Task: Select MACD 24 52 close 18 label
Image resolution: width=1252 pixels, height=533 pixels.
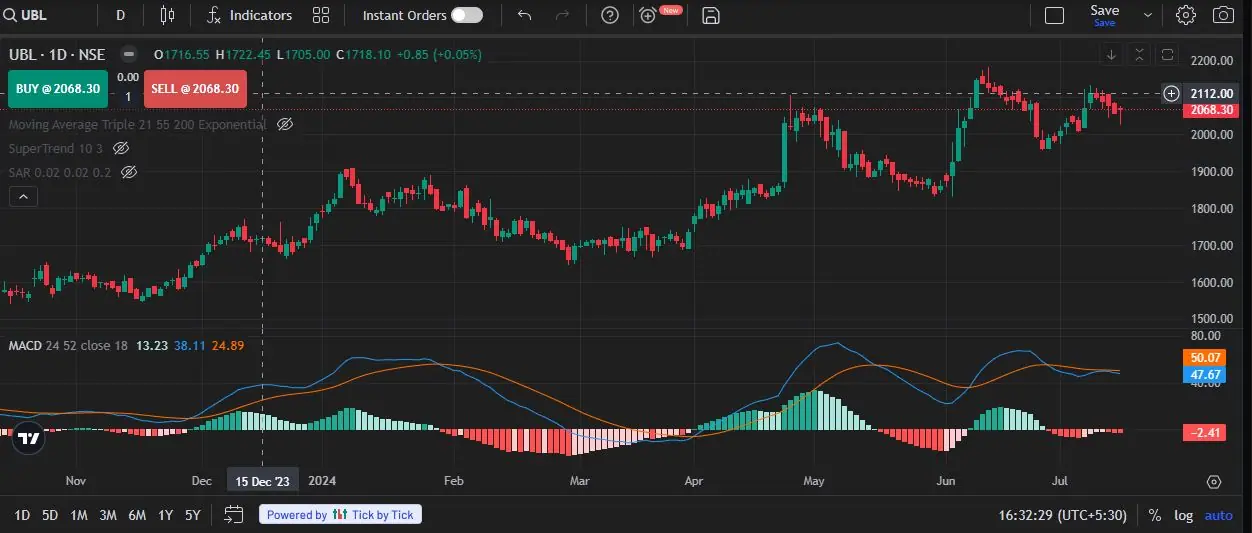Action: pos(69,345)
